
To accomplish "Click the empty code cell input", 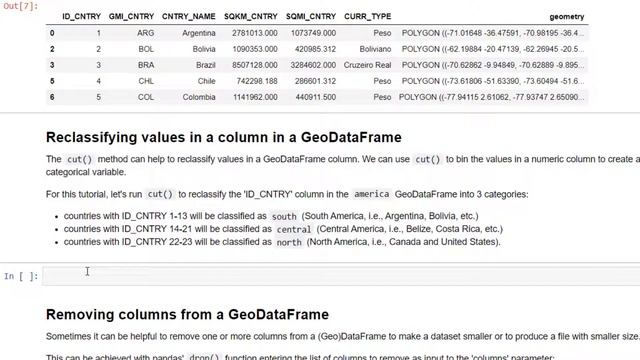I will coord(341,276).
